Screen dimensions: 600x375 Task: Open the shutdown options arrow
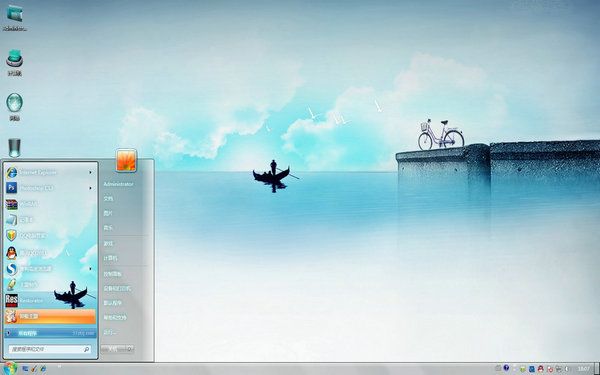click(x=130, y=349)
